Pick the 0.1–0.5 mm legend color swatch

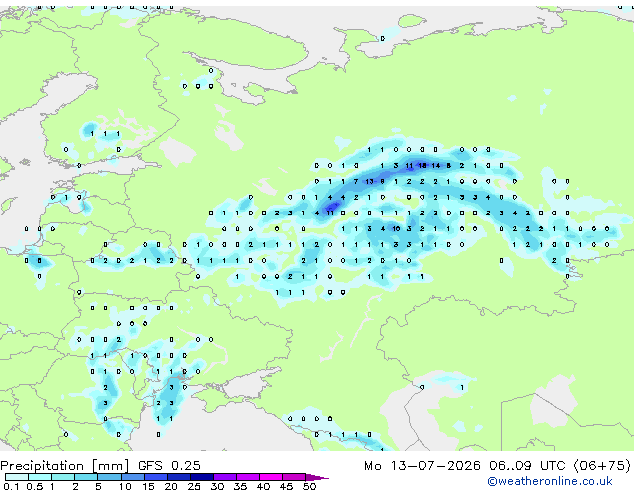17,477
